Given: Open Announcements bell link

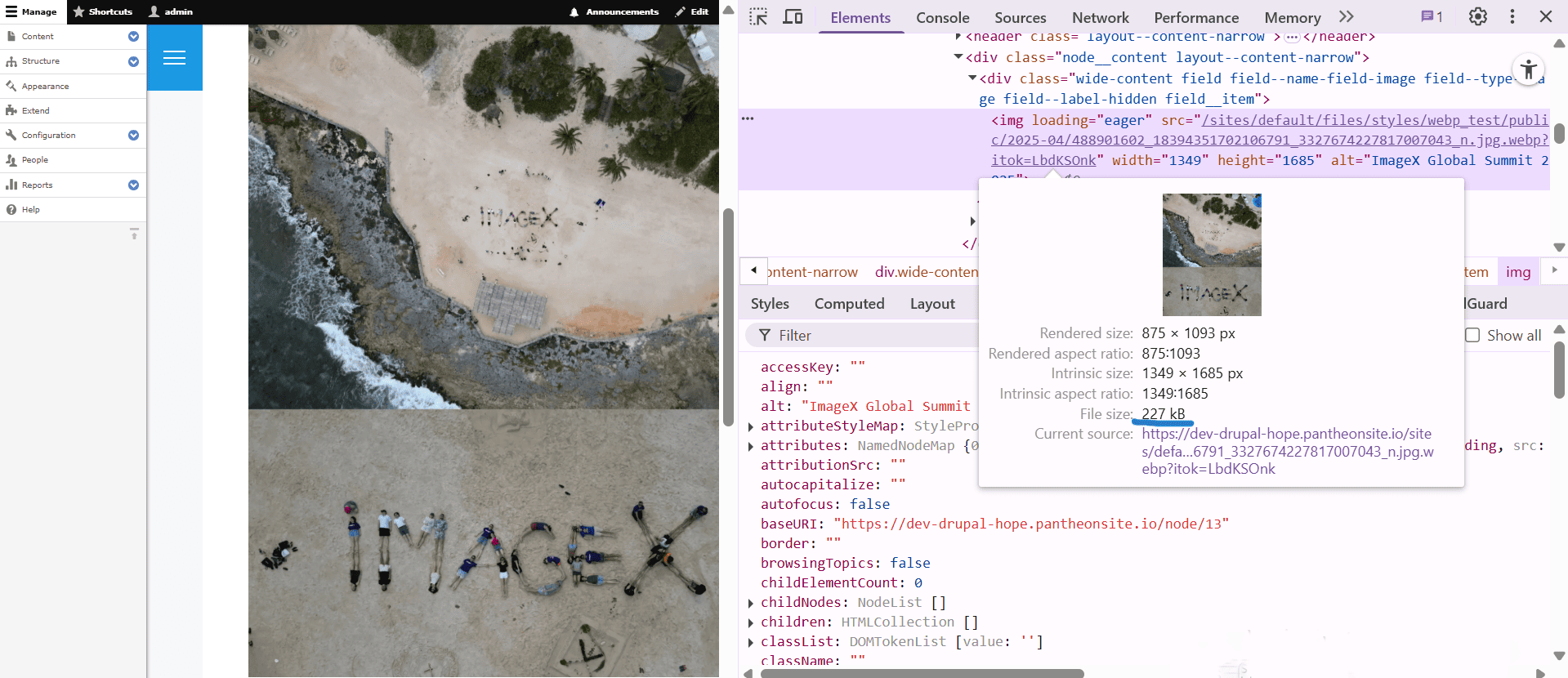Looking at the screenshot, I should tap(614, 11).
